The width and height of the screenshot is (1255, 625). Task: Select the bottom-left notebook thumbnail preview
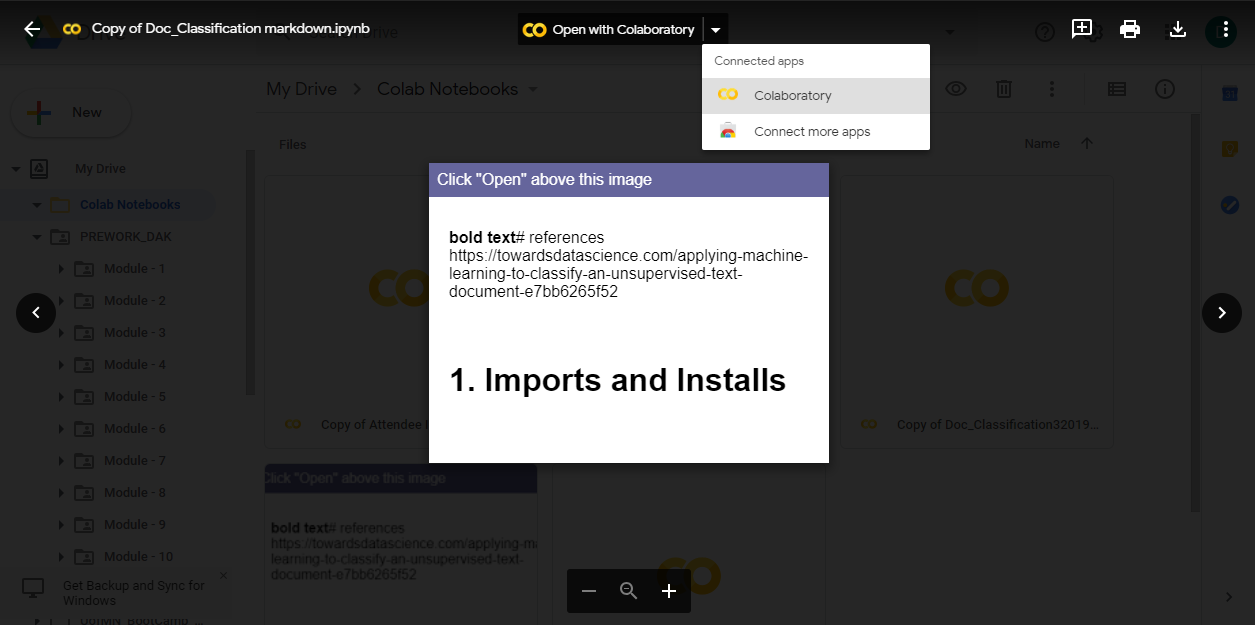401,544
